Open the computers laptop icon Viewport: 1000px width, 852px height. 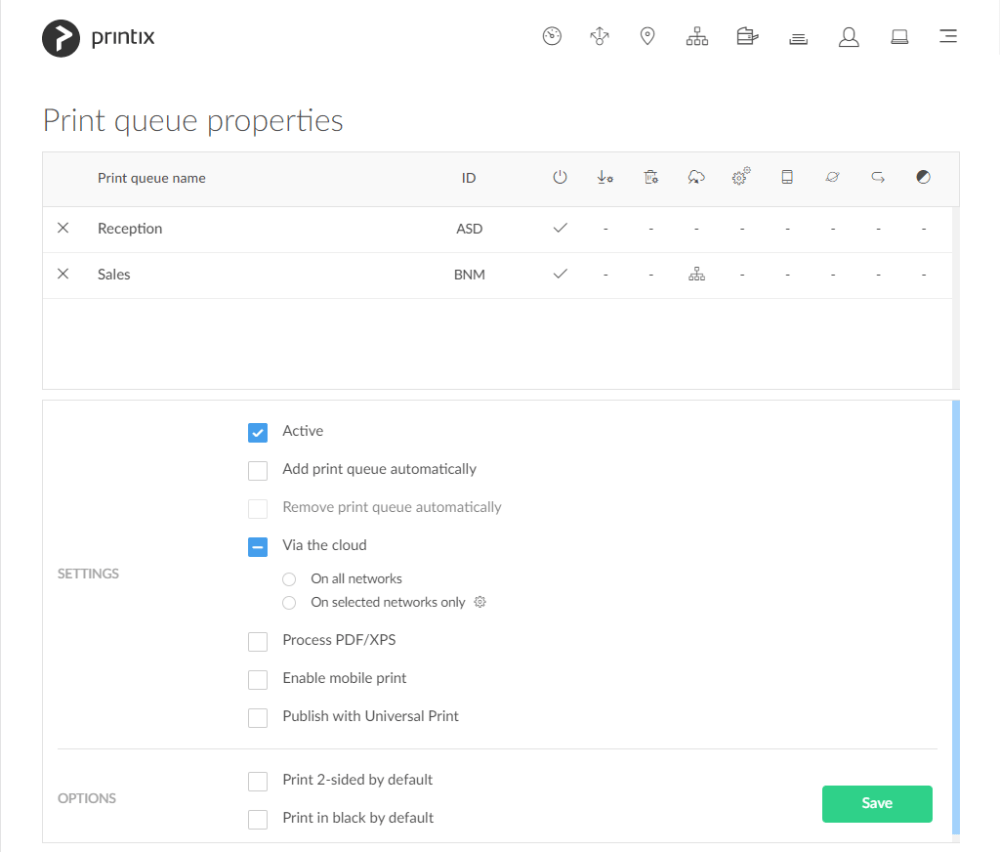tap(899, 37)
